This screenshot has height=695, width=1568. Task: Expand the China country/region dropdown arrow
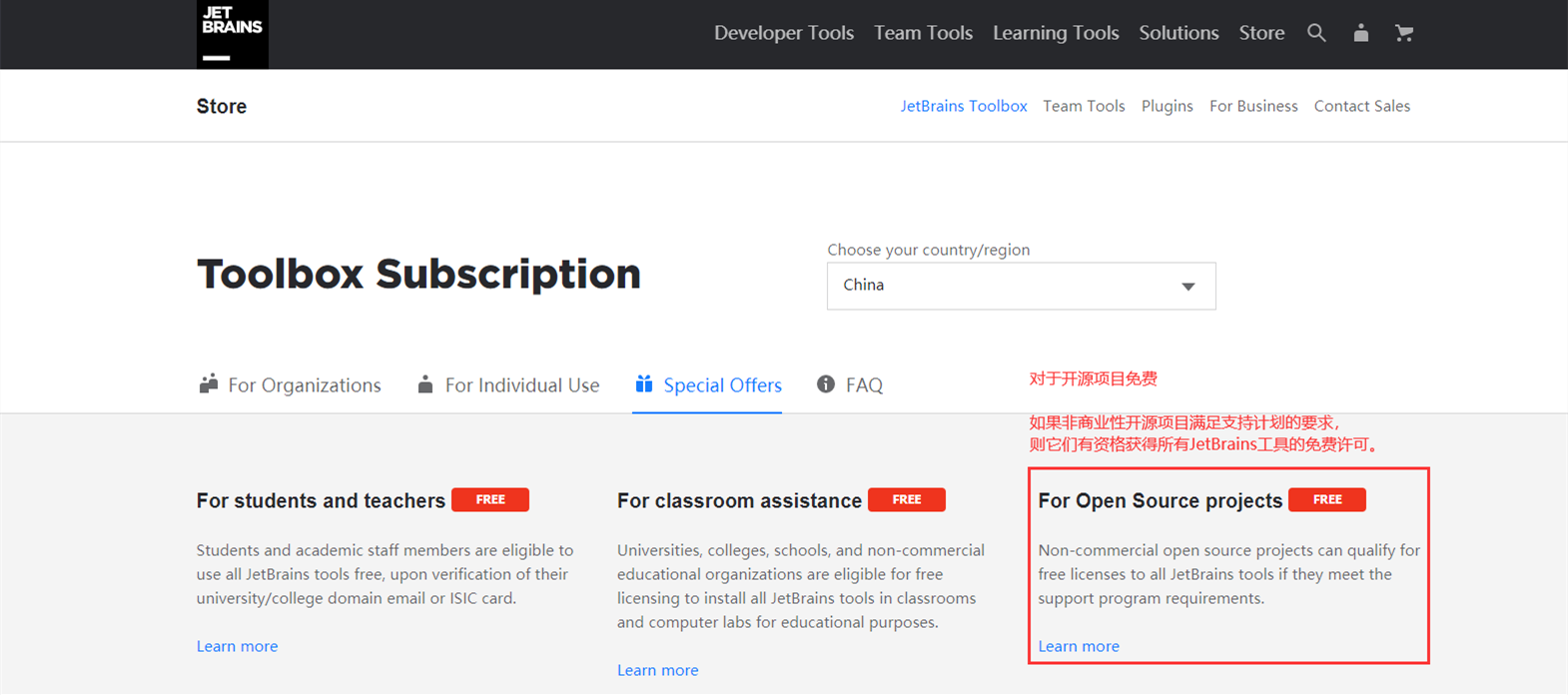1188,287
